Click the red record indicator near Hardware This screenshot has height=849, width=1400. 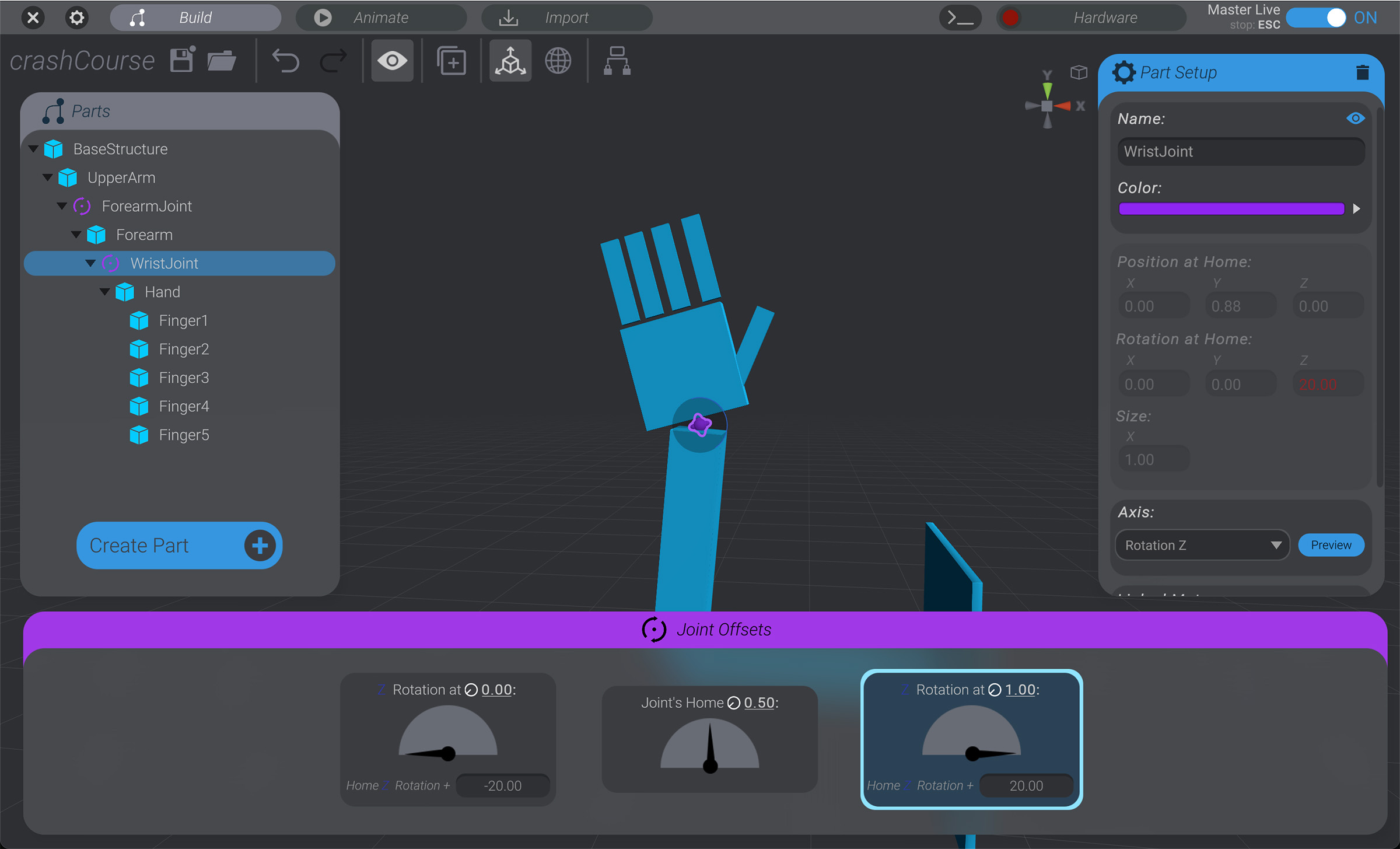(1011, 18)
